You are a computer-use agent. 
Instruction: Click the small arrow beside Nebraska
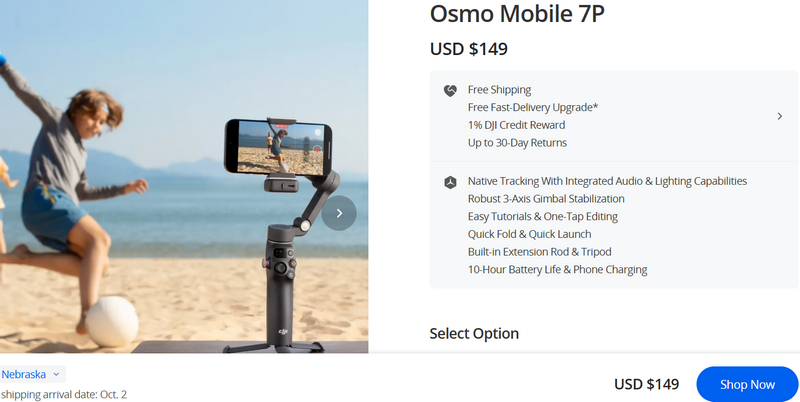click(56, 374)
